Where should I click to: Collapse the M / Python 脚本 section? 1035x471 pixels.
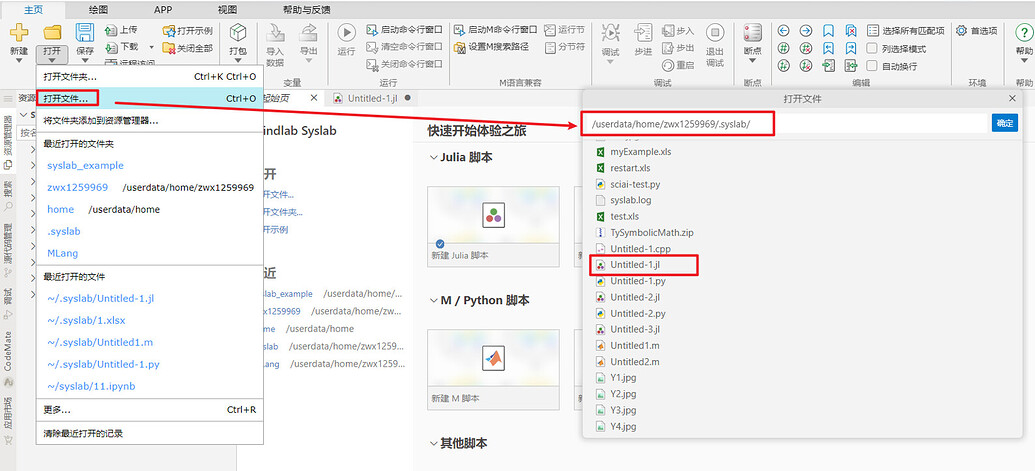point(434,301)
